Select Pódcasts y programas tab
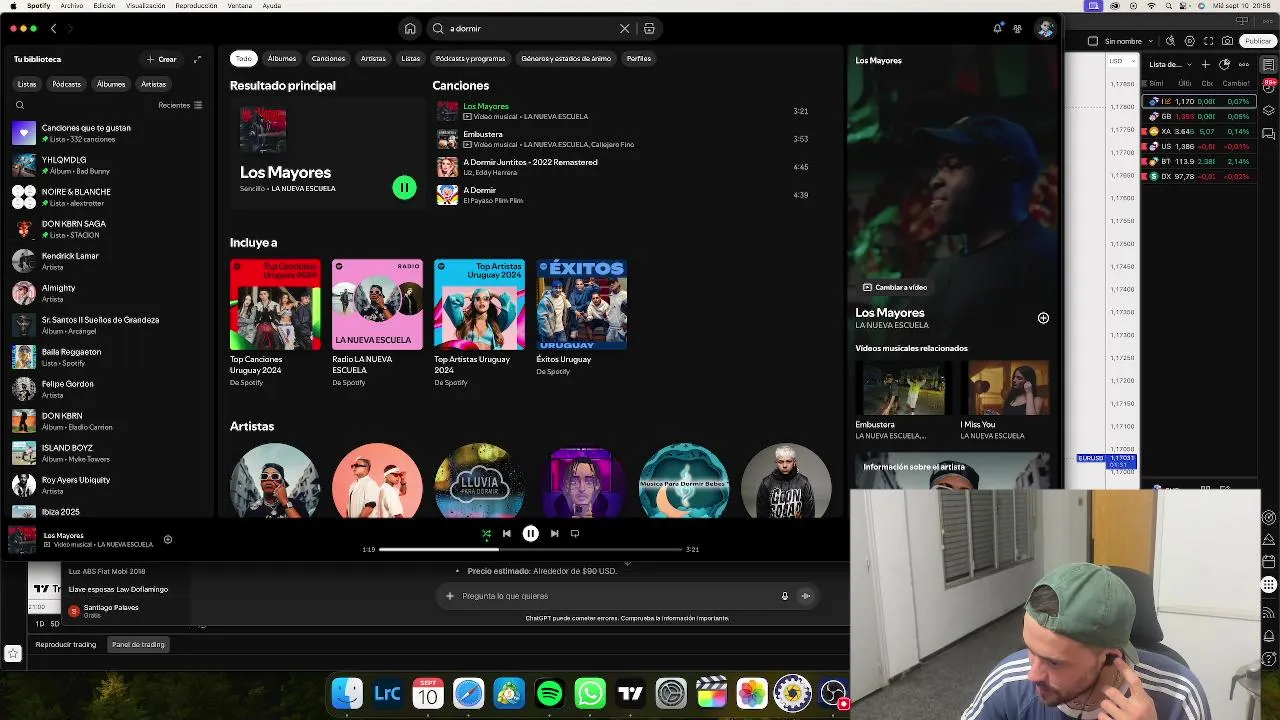Screen dimensions: 1280x720 tap(470, 58)
